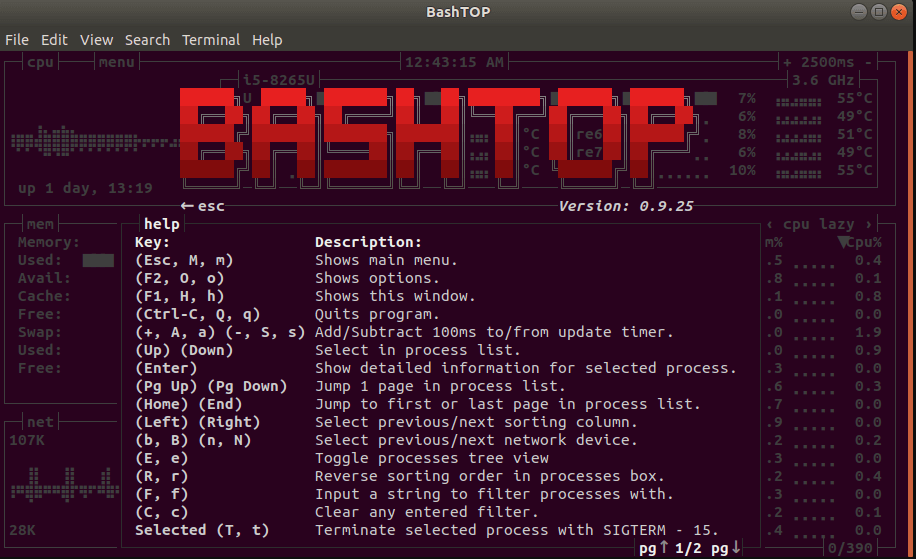Click the net box label
Viewport: 916px width, 559px height.
tap(40, 422)
